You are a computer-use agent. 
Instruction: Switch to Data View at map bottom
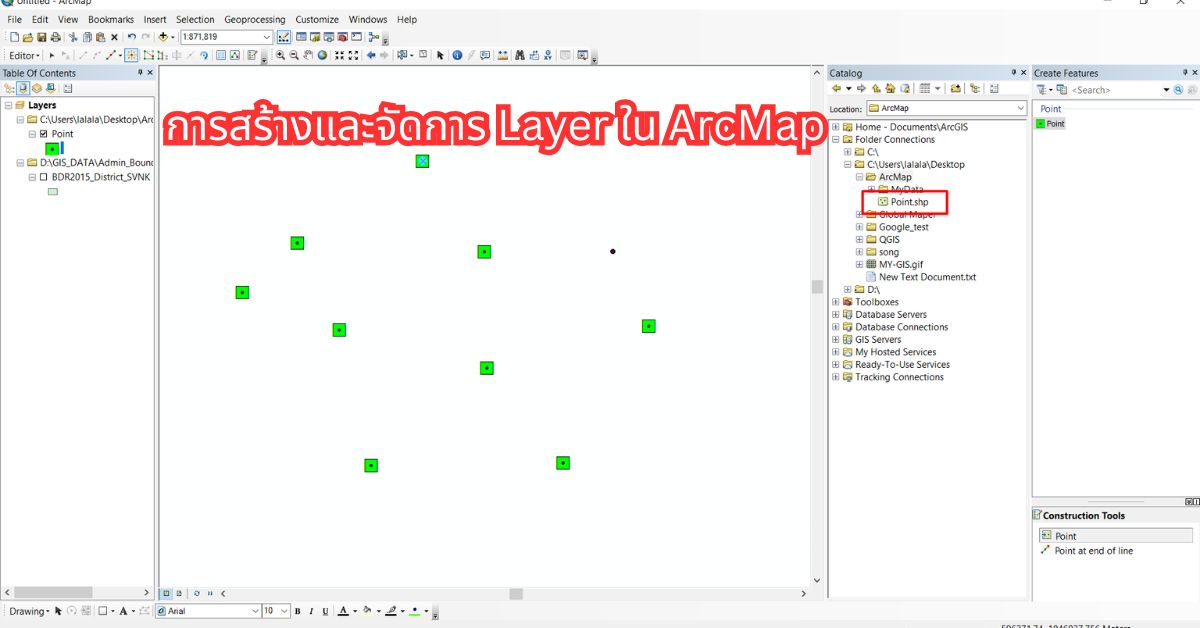point(166,593)
